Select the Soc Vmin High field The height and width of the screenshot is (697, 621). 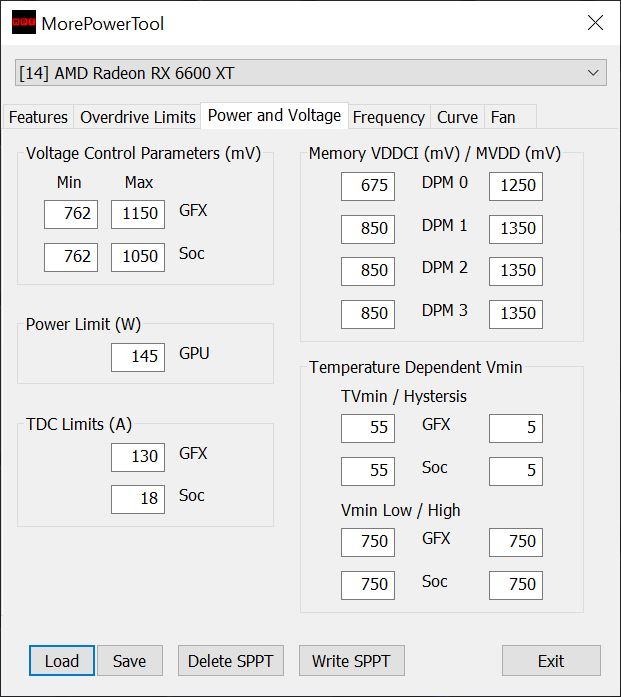[516, 585]
